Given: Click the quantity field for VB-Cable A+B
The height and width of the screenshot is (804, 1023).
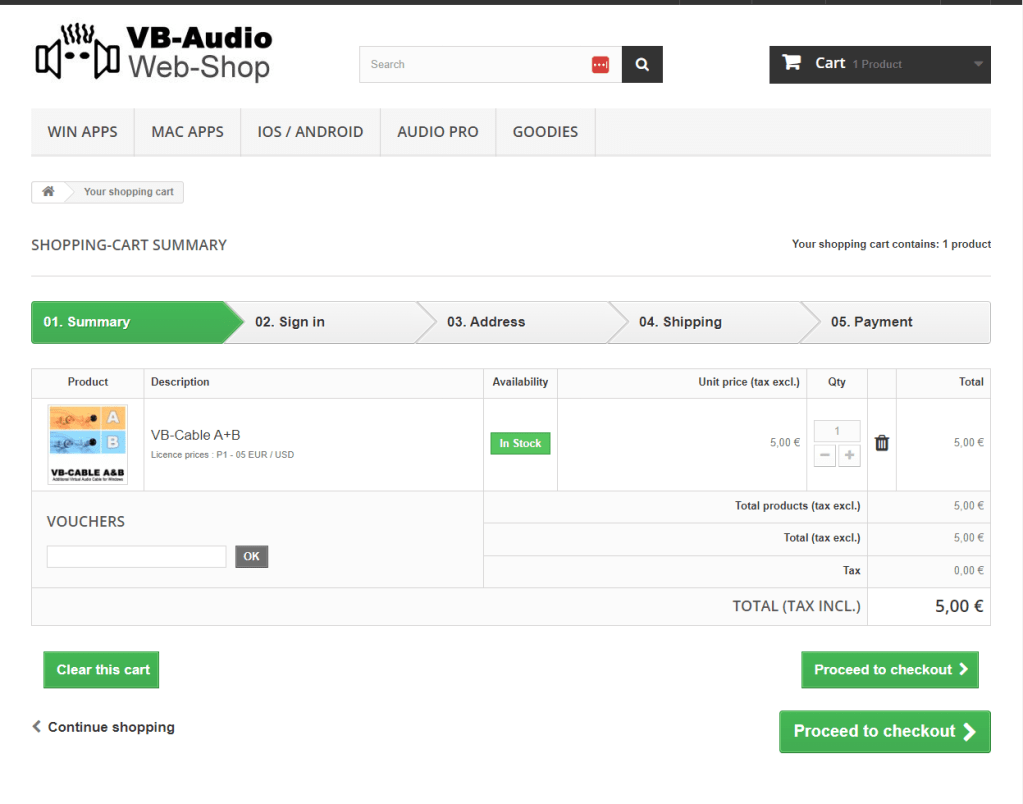Looking at the screenshot, I should [x=837, y=431].
